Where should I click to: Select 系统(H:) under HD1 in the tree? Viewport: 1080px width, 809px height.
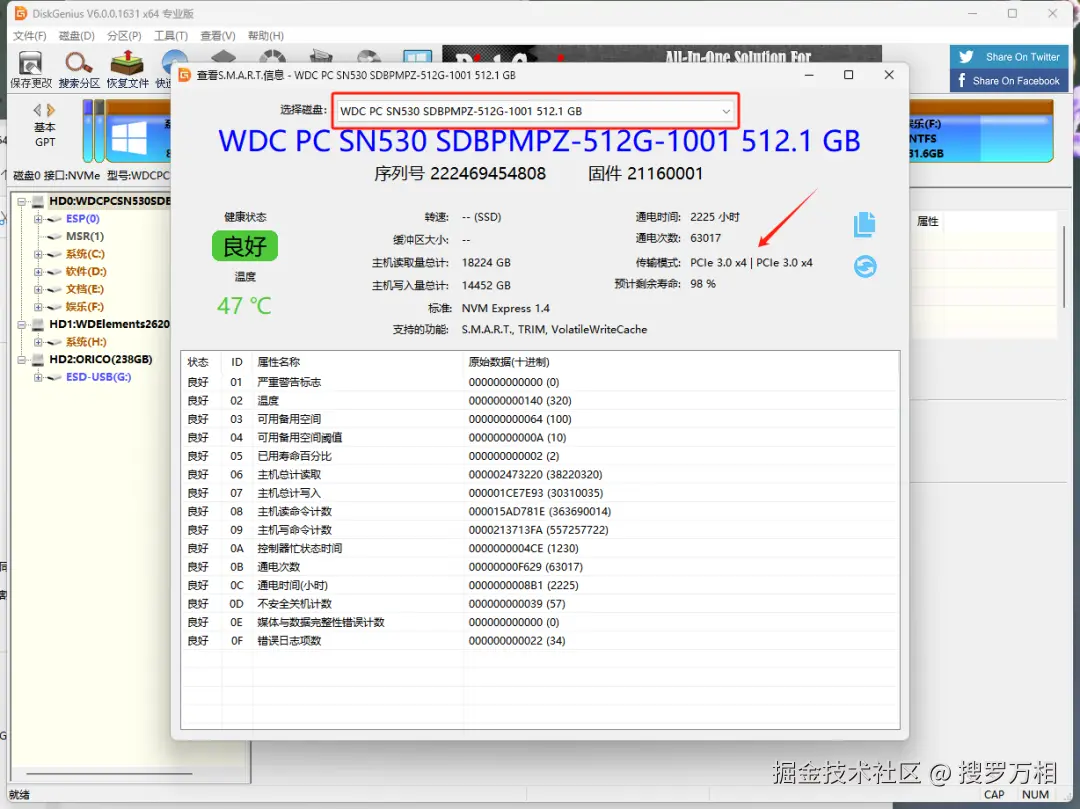(86, 342)
